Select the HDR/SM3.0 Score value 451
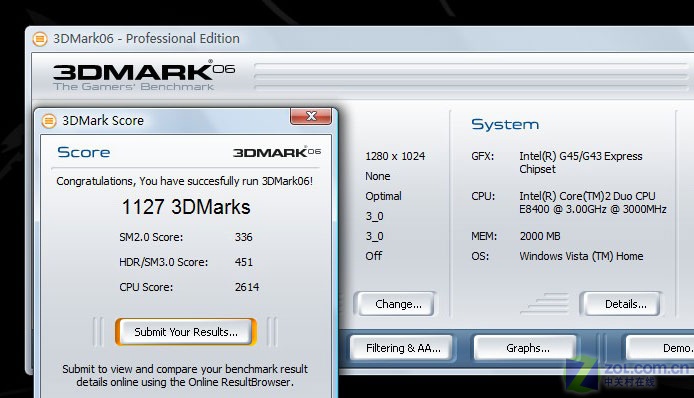Viewport: 694px width, 398px height. pos(243,262)
